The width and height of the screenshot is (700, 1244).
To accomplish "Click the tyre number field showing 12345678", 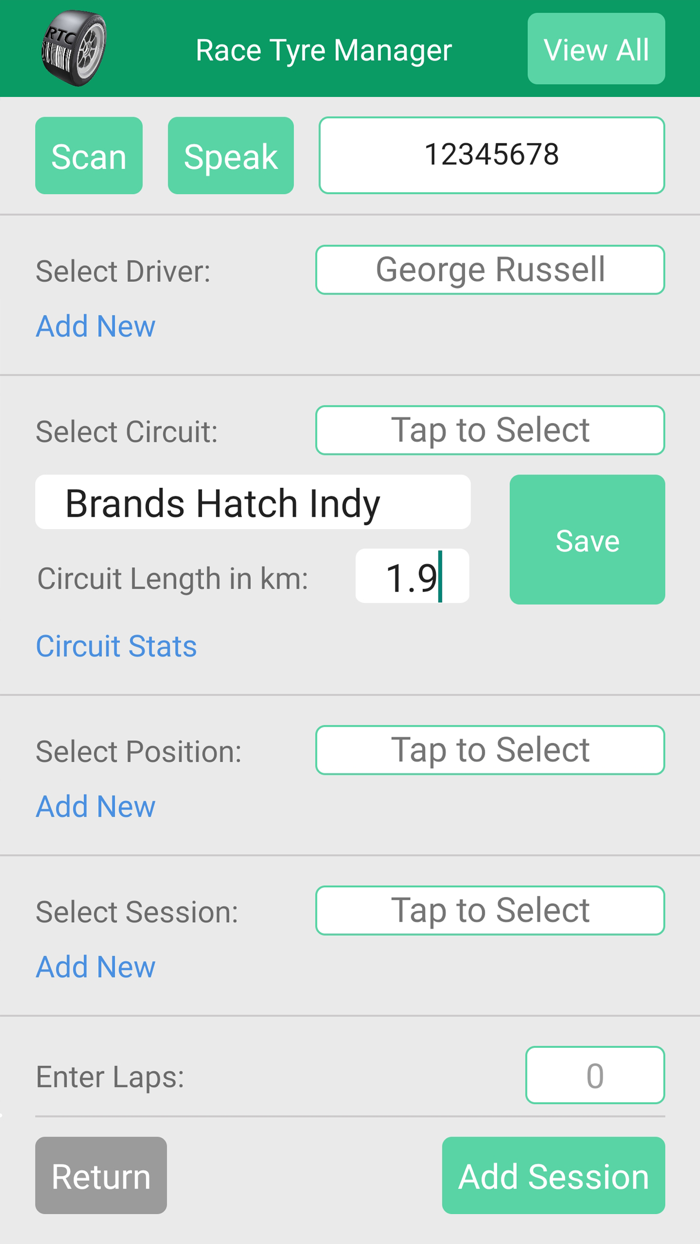I will (491, 155).
